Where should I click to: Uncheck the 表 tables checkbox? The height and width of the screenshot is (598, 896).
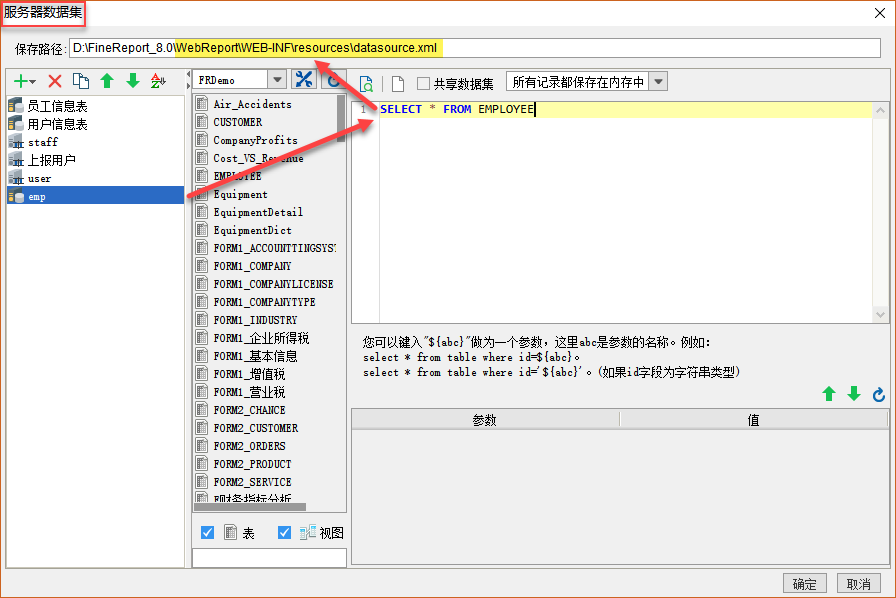(x=207, y=533)
